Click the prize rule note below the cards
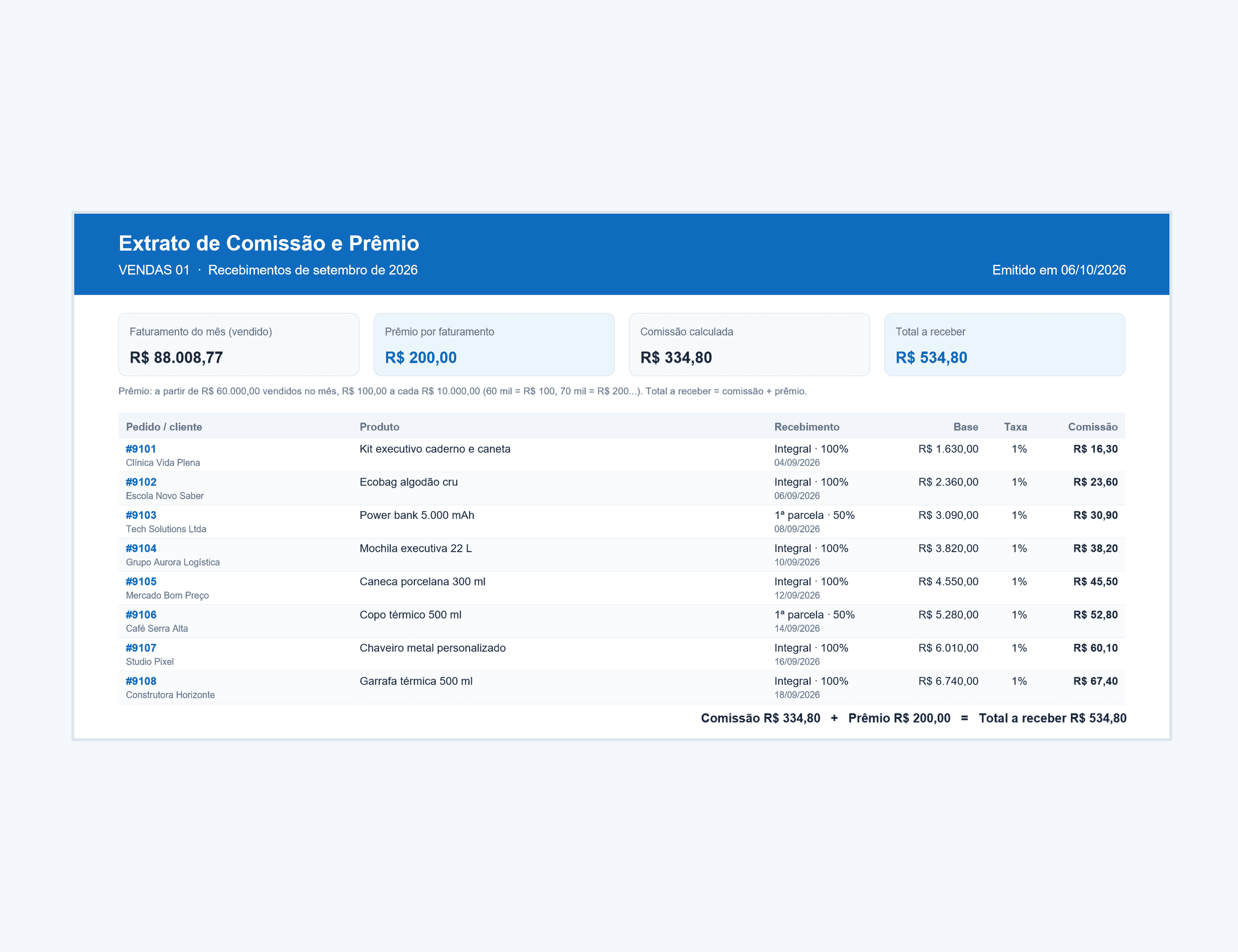Screen dimensions: 1238x952 [462, 391]
